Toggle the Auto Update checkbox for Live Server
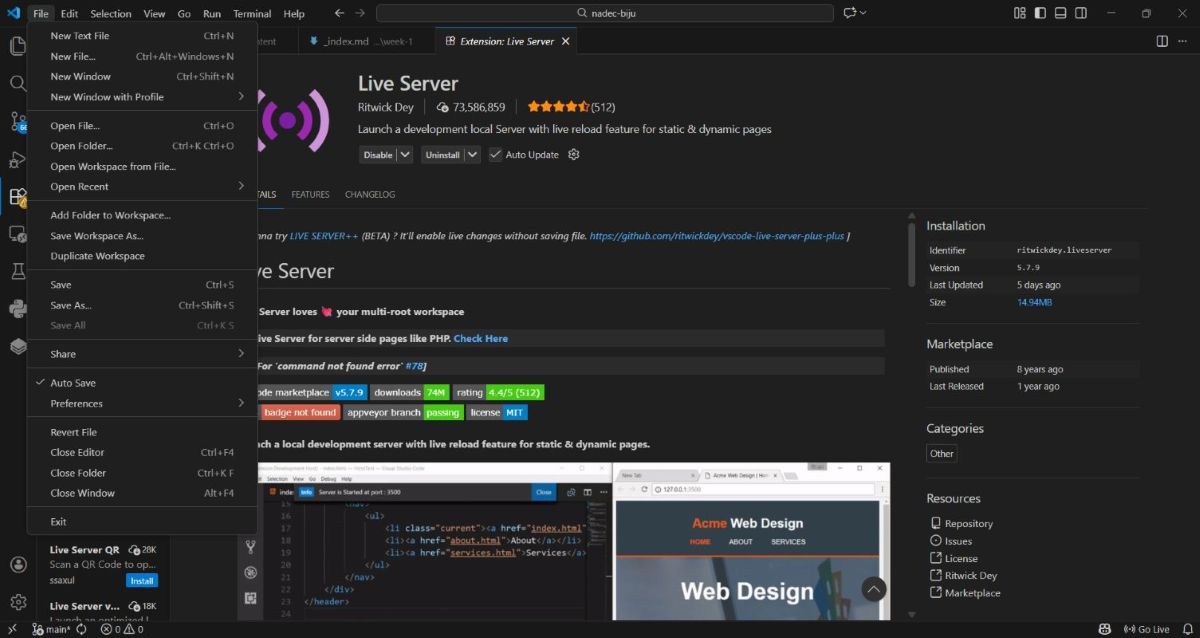This screenshot has height=638, width=1200. pyautogui.click(x=496, y=154)
